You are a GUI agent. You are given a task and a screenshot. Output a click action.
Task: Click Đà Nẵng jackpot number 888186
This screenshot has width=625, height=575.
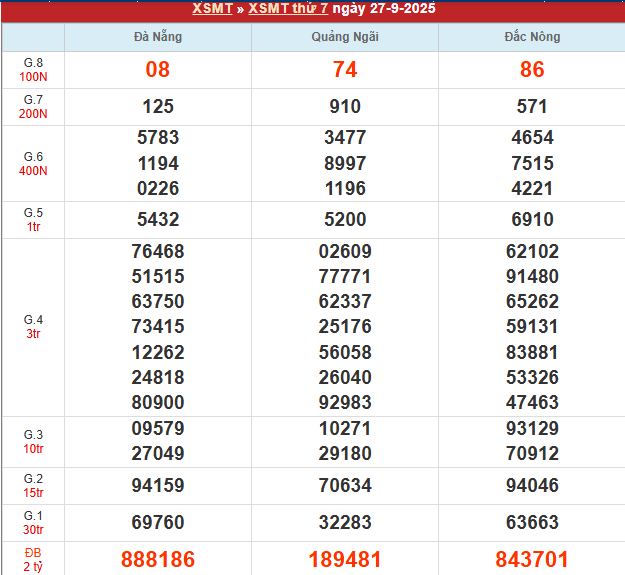click(158, 560)
